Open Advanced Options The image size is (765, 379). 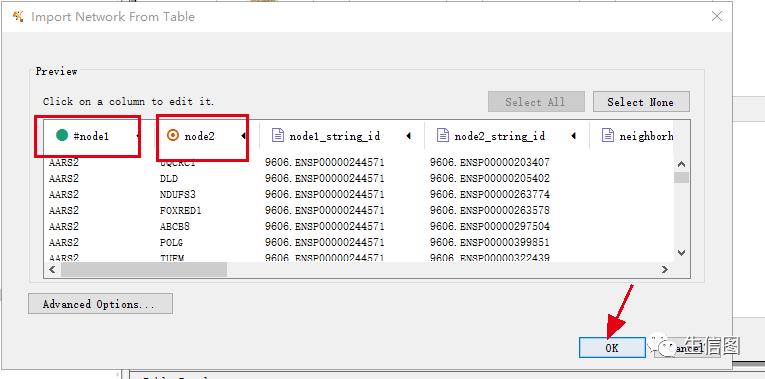coord(100,304)
